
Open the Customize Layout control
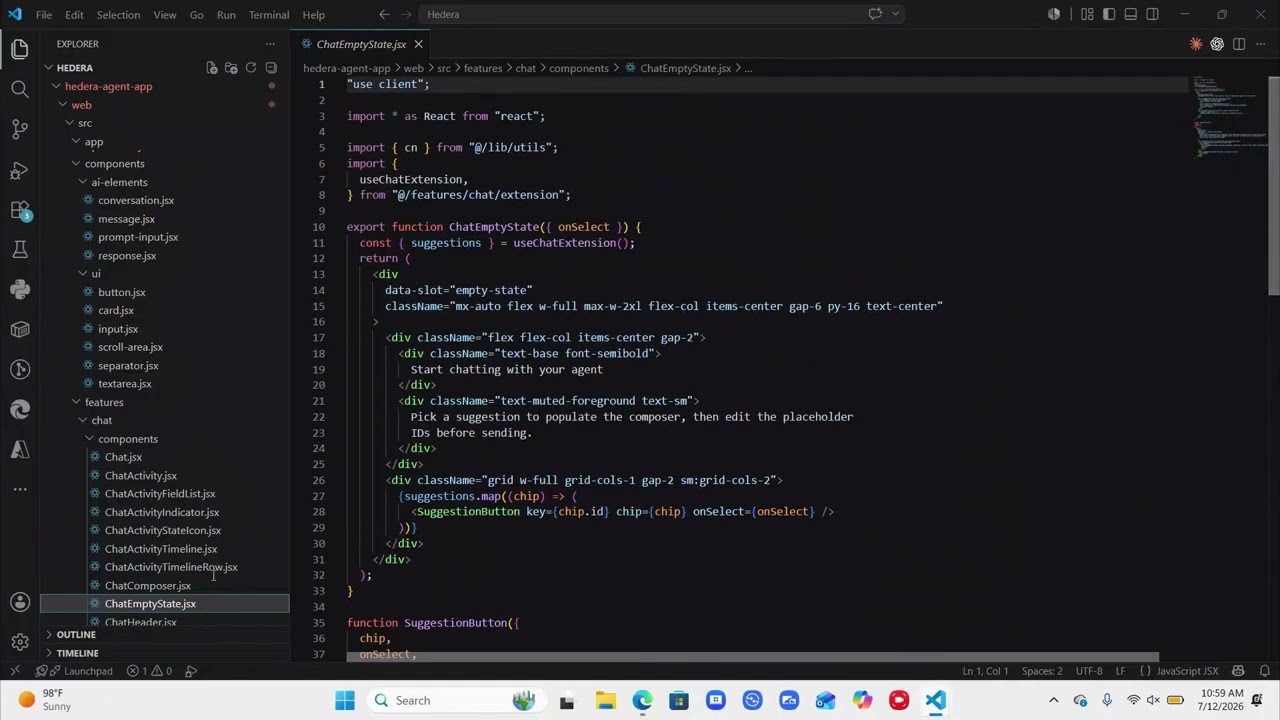coord(1087,14)
